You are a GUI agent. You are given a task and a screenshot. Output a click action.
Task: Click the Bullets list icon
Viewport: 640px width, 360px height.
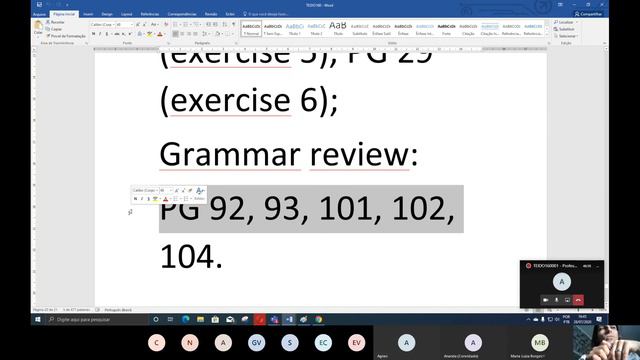pyautogui.click(x=176, y=24)
